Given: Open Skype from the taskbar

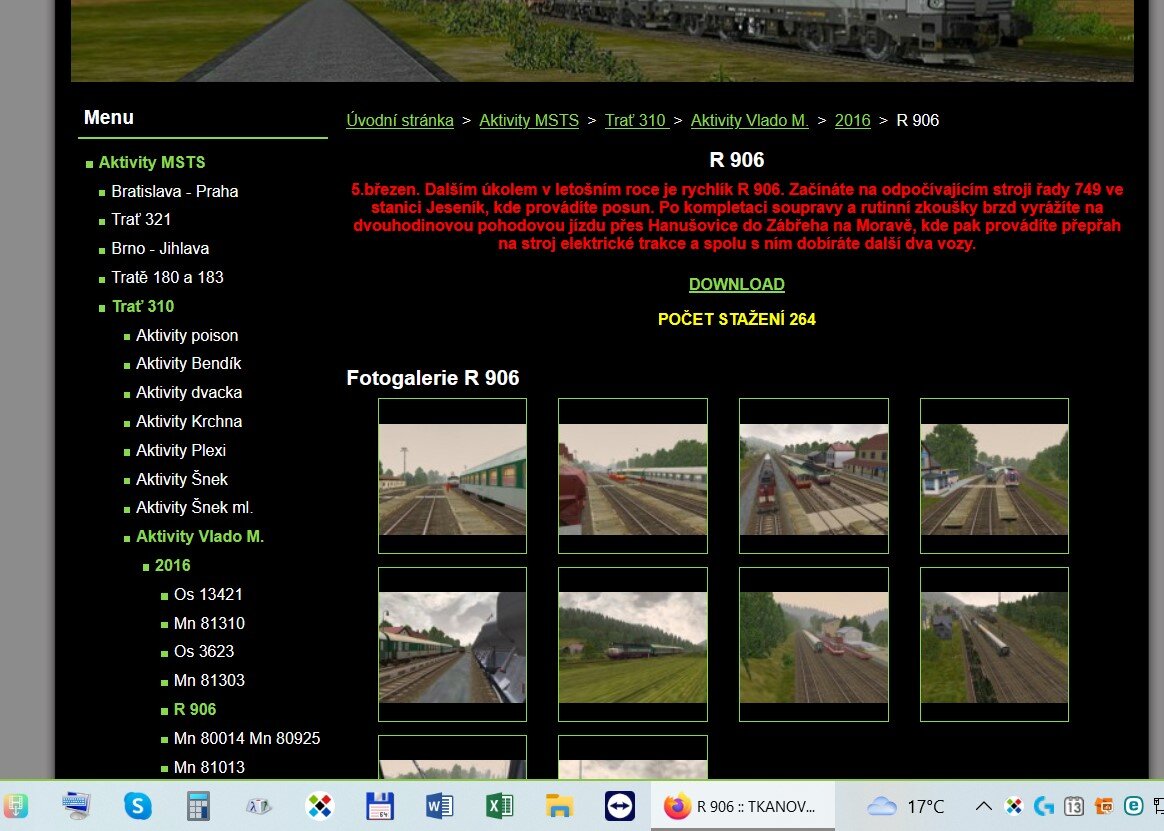Looking at the screenshot, I should coord(137,806).
